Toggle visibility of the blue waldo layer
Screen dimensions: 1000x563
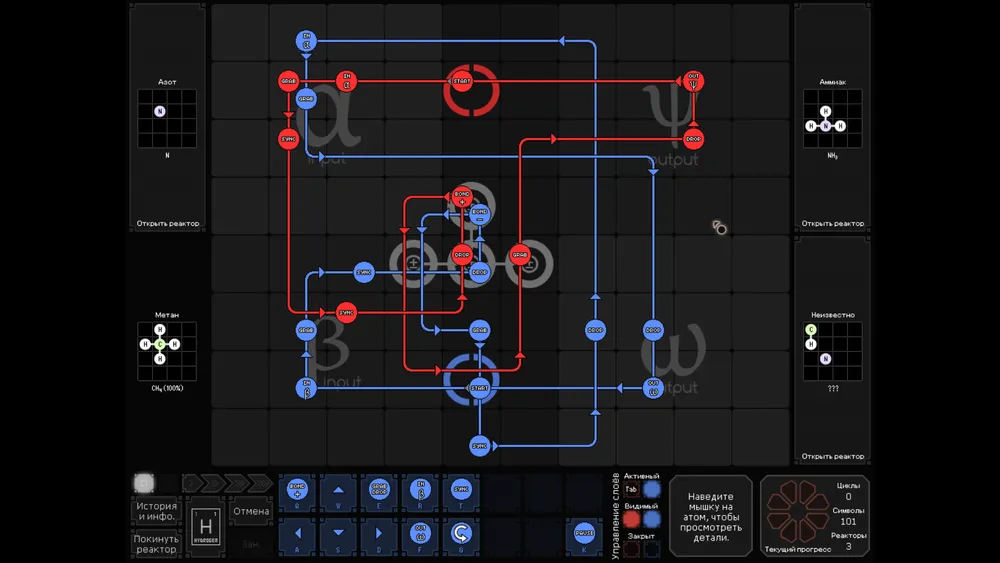(x=652, y=519)
